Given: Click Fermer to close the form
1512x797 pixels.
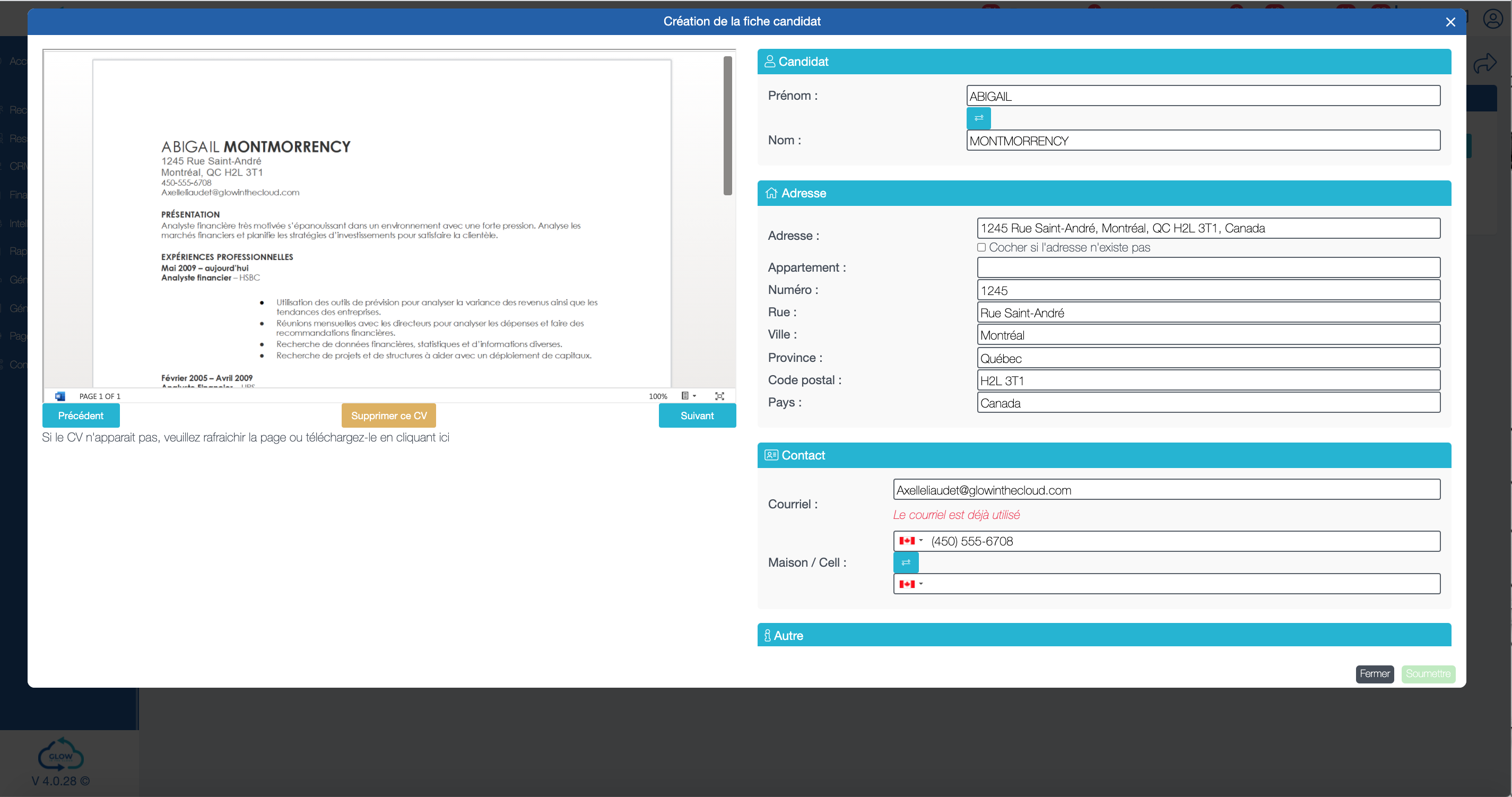Looking at the screenshot, I should 1375,674.
